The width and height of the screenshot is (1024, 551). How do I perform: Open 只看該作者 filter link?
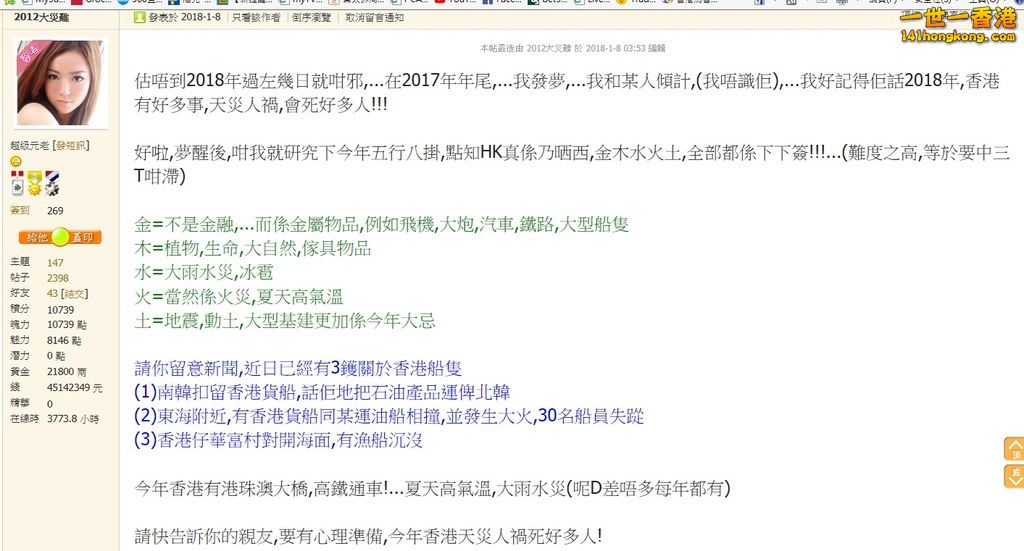[256, 17]
